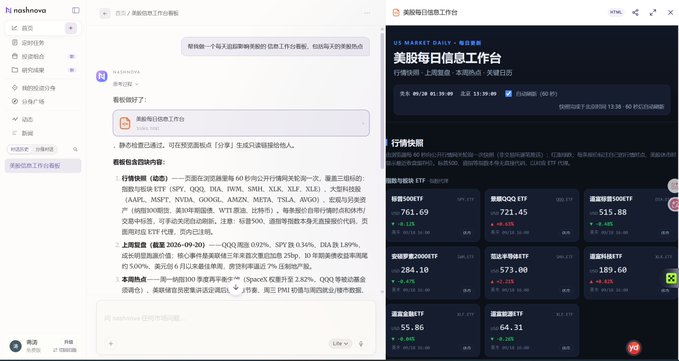Toggle the 自动刷新 (60 秒) checkbox
This screenshot has height=361, width=679.
508,93
